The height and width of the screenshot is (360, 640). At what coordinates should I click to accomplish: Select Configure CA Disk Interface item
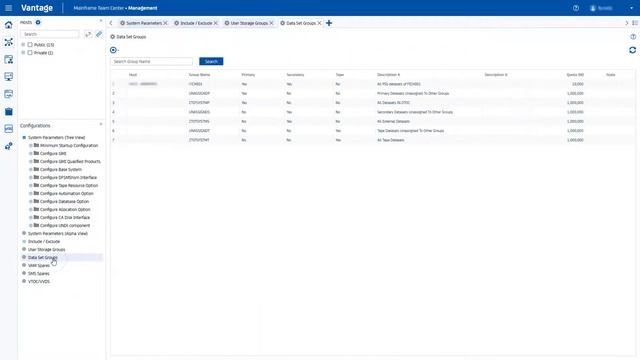[65, 218]
